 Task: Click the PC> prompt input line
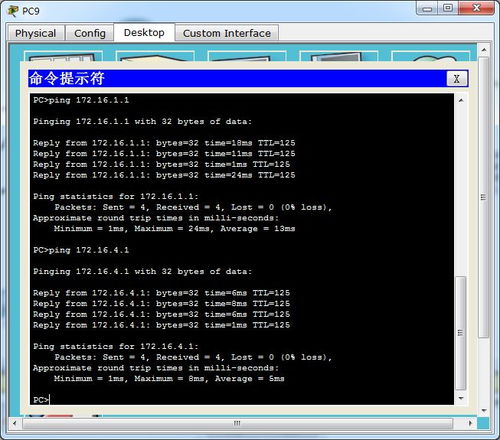tap(242, 399)
